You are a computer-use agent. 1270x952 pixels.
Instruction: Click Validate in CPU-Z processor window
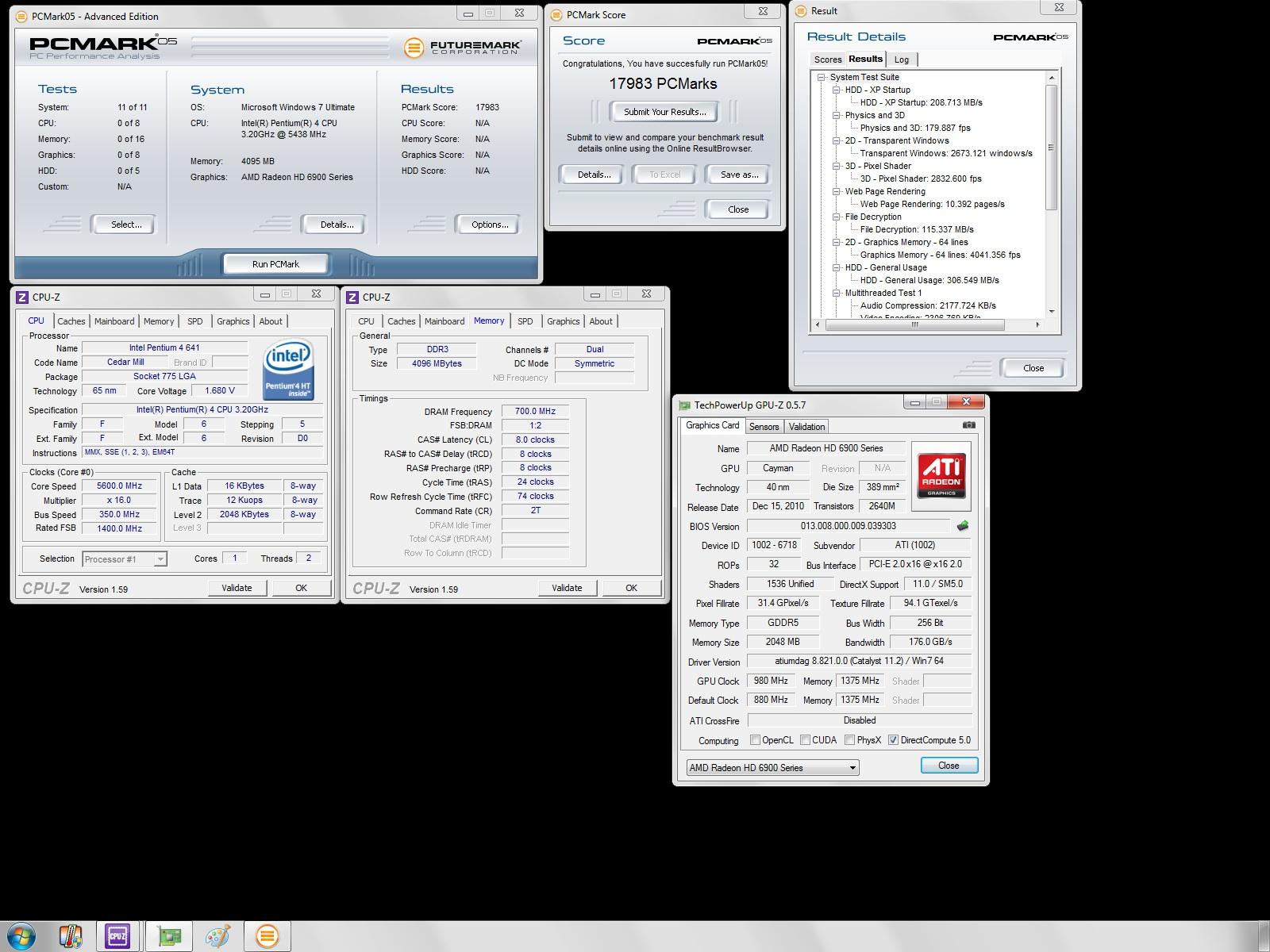tap(237, 588)
